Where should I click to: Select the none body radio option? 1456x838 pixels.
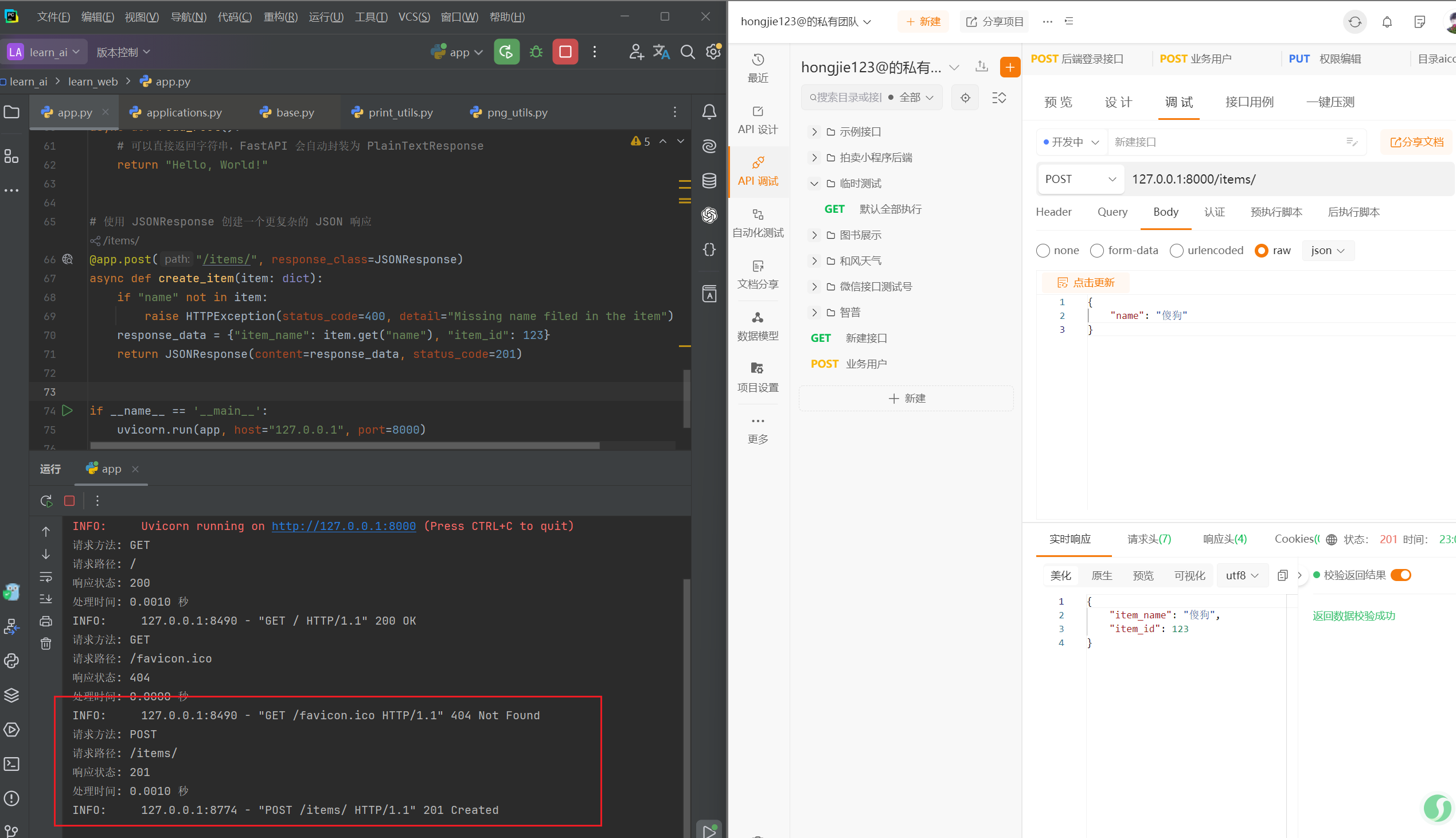coord(1043,250)
